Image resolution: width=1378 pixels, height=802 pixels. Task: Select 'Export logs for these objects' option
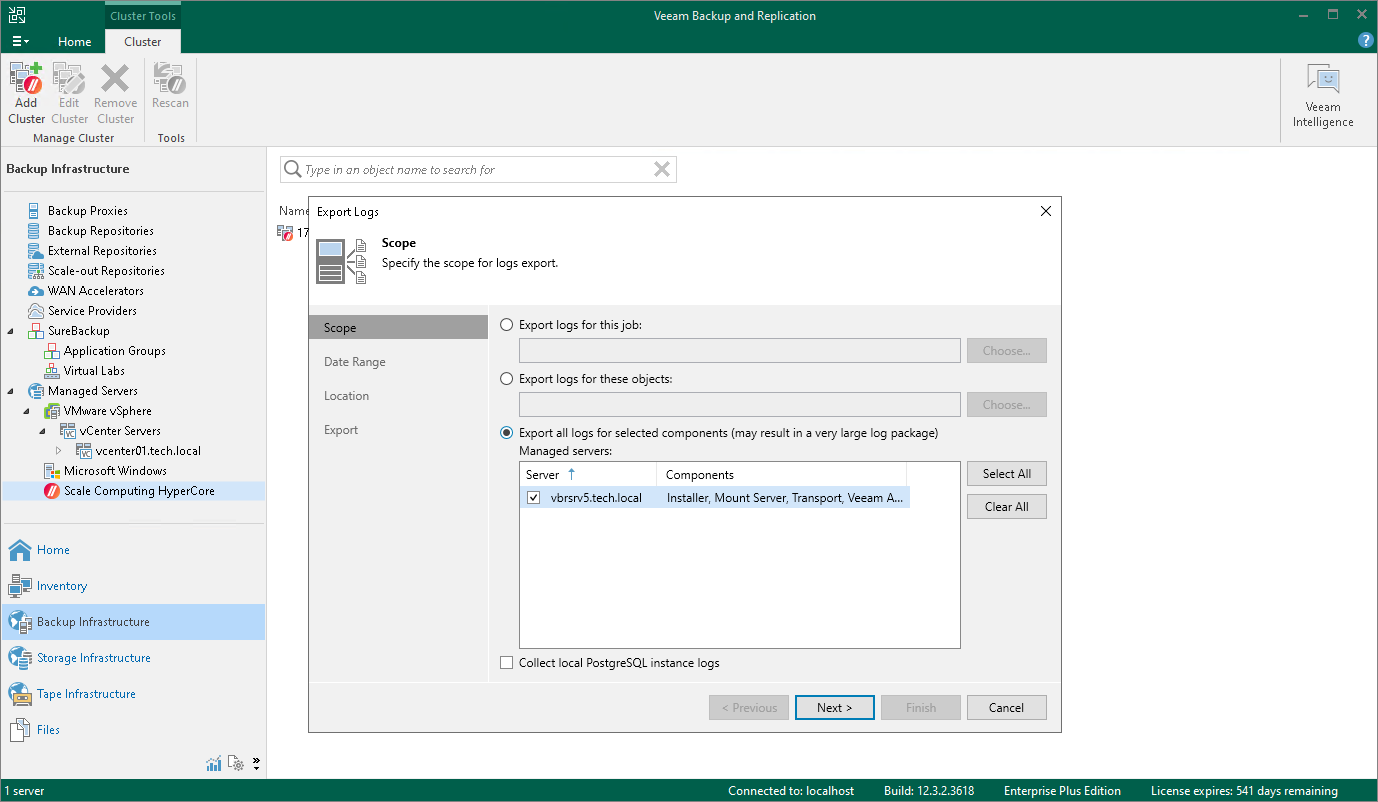[507, 379]
